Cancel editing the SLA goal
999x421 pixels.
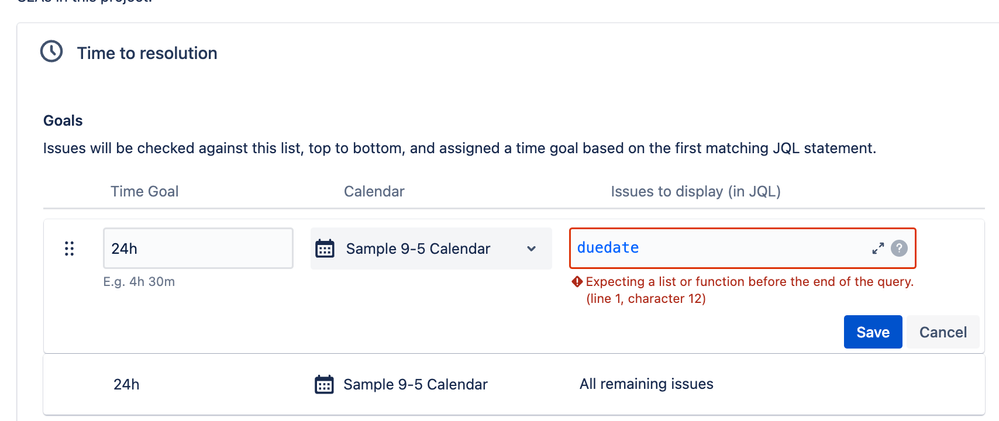point(943,332)
